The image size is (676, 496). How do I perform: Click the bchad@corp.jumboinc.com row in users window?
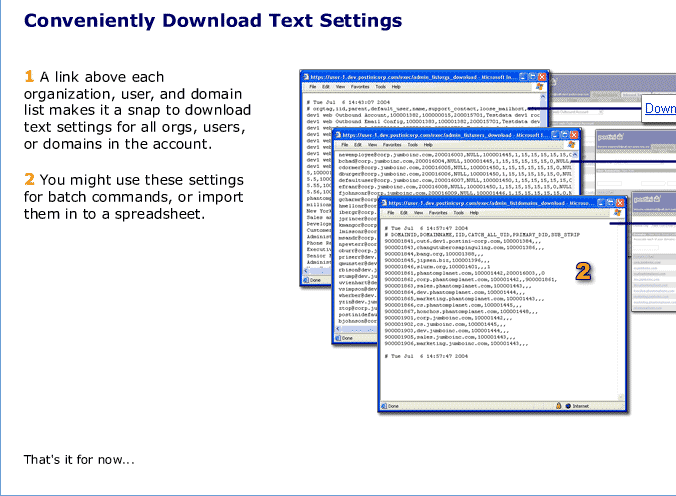pos(455,161)
